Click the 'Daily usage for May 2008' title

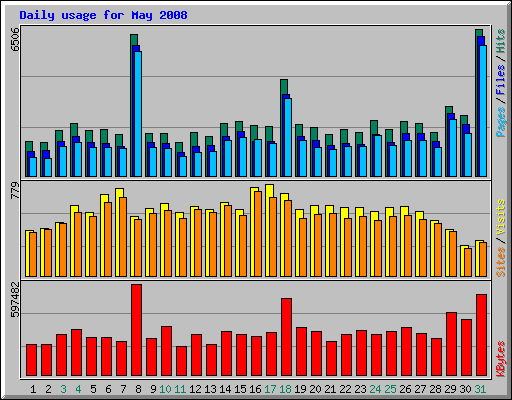(x=103, y=15)
